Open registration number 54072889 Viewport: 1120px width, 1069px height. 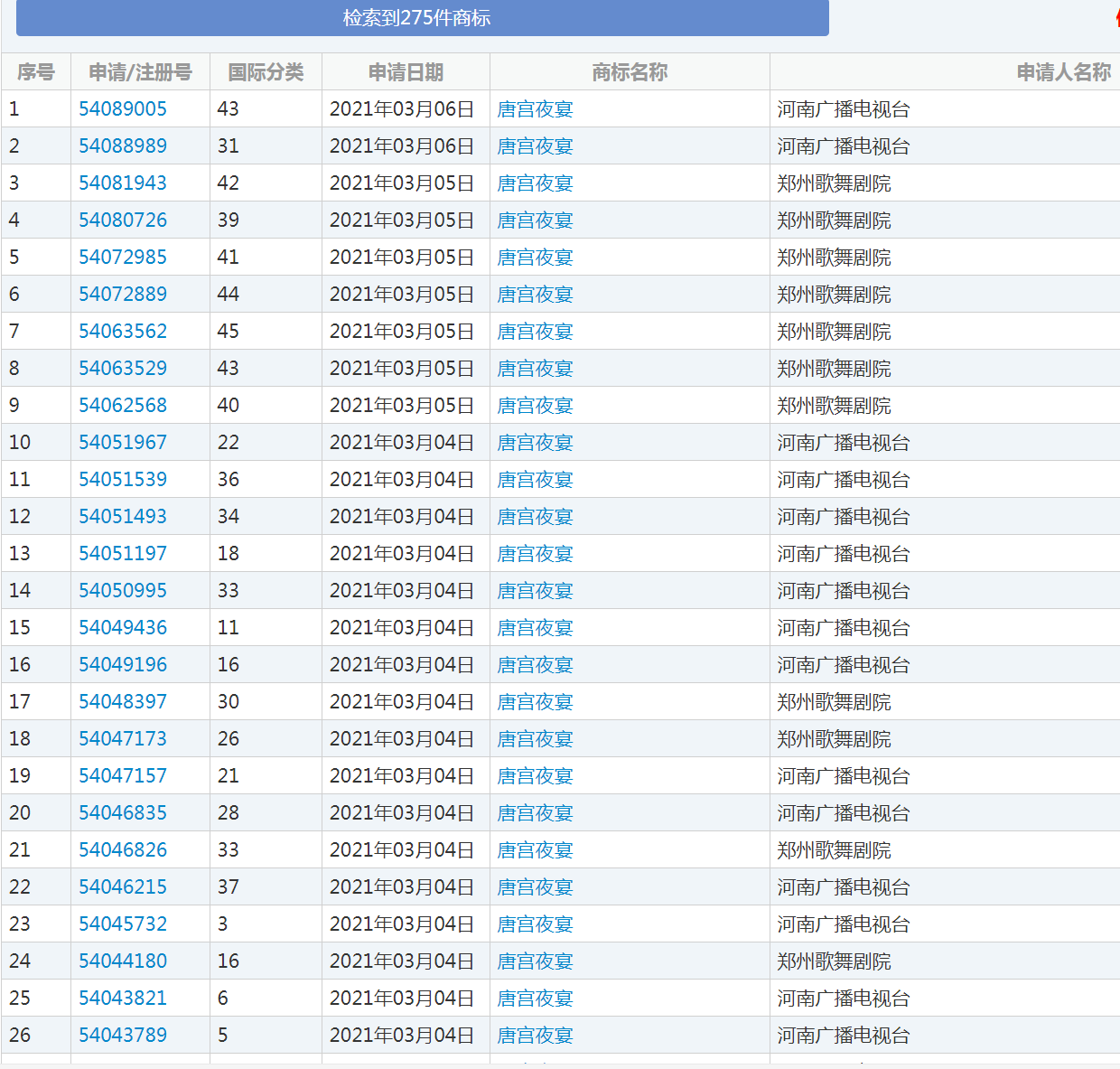click(x=123, y=295)
